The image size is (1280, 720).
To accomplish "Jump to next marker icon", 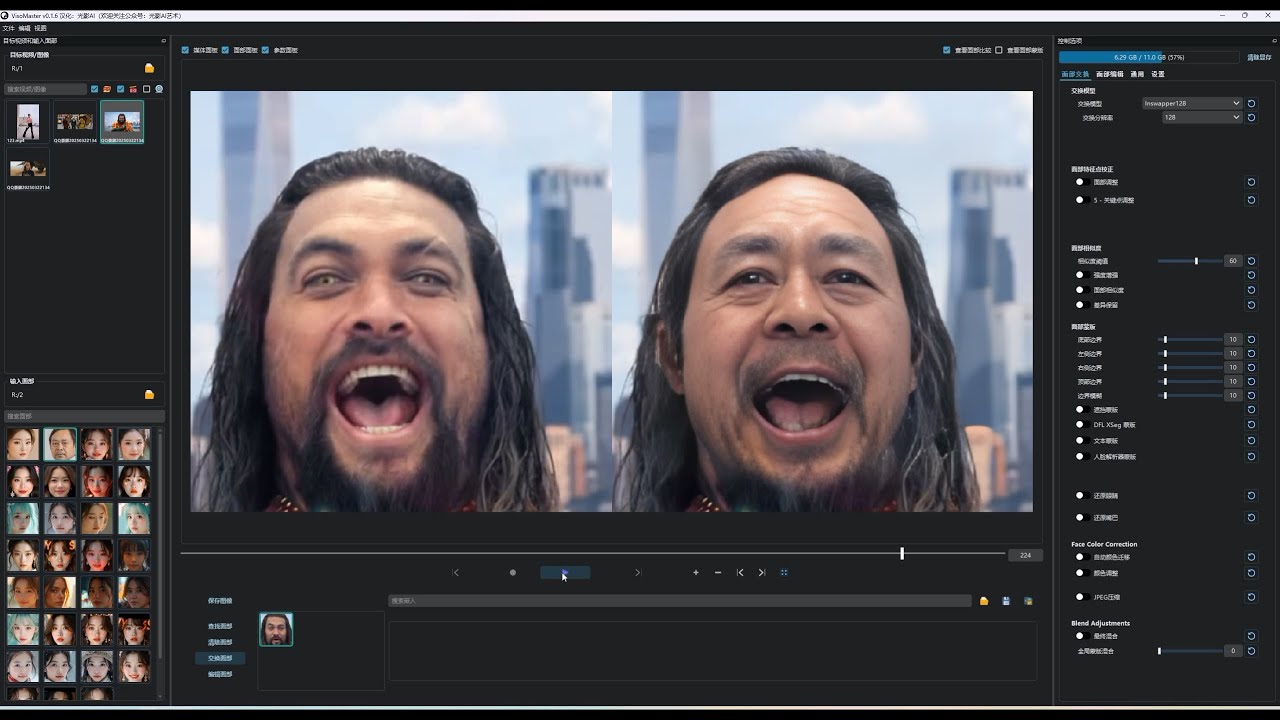I will coord(762,573).
